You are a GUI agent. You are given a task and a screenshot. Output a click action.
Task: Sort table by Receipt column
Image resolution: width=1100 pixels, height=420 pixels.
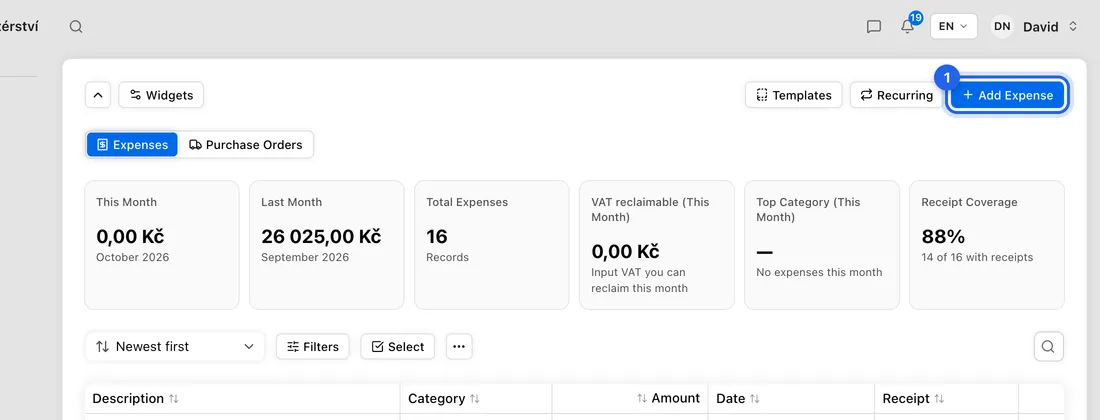(x=913, y=398)
